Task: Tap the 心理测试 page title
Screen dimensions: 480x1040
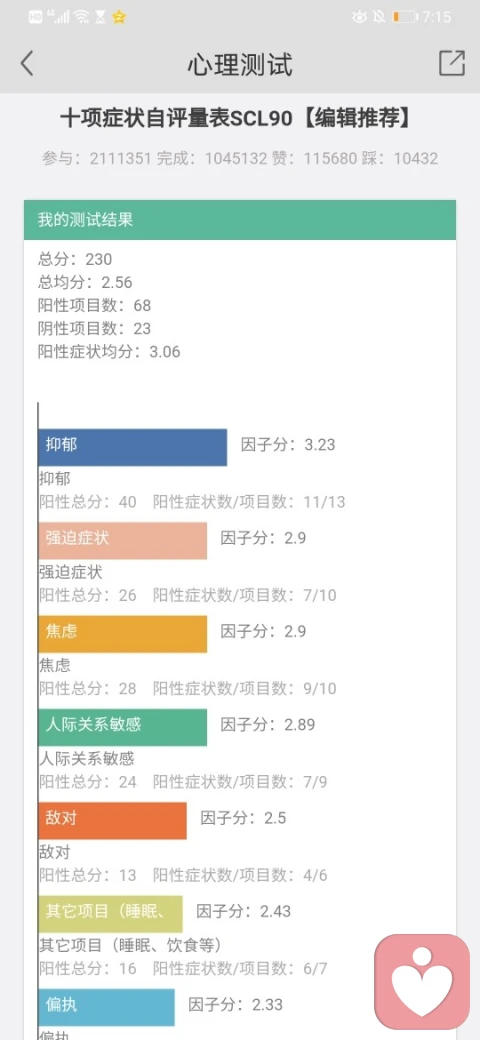Action: [x=240, y=64]
